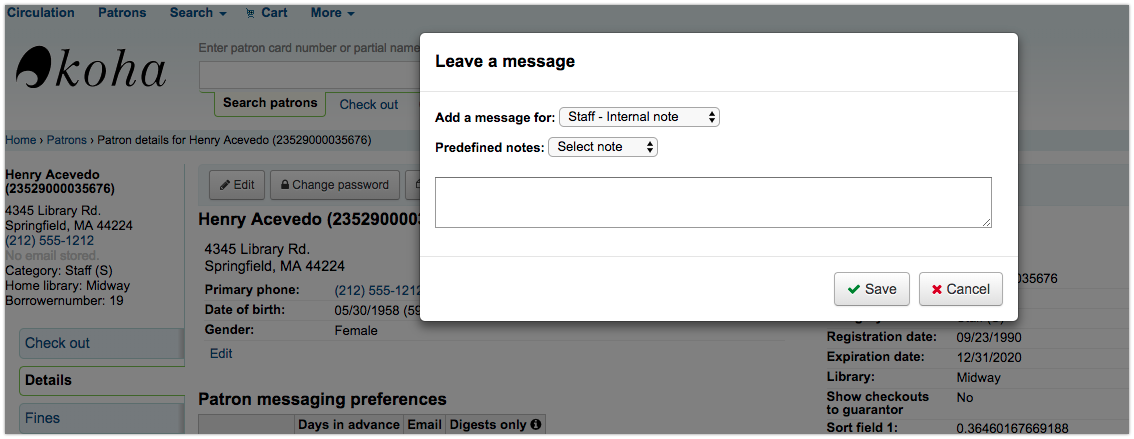This screenshot has height=439, width=1134.
Task: Expand the Predefined notes select box
Action: click(603, 147)
